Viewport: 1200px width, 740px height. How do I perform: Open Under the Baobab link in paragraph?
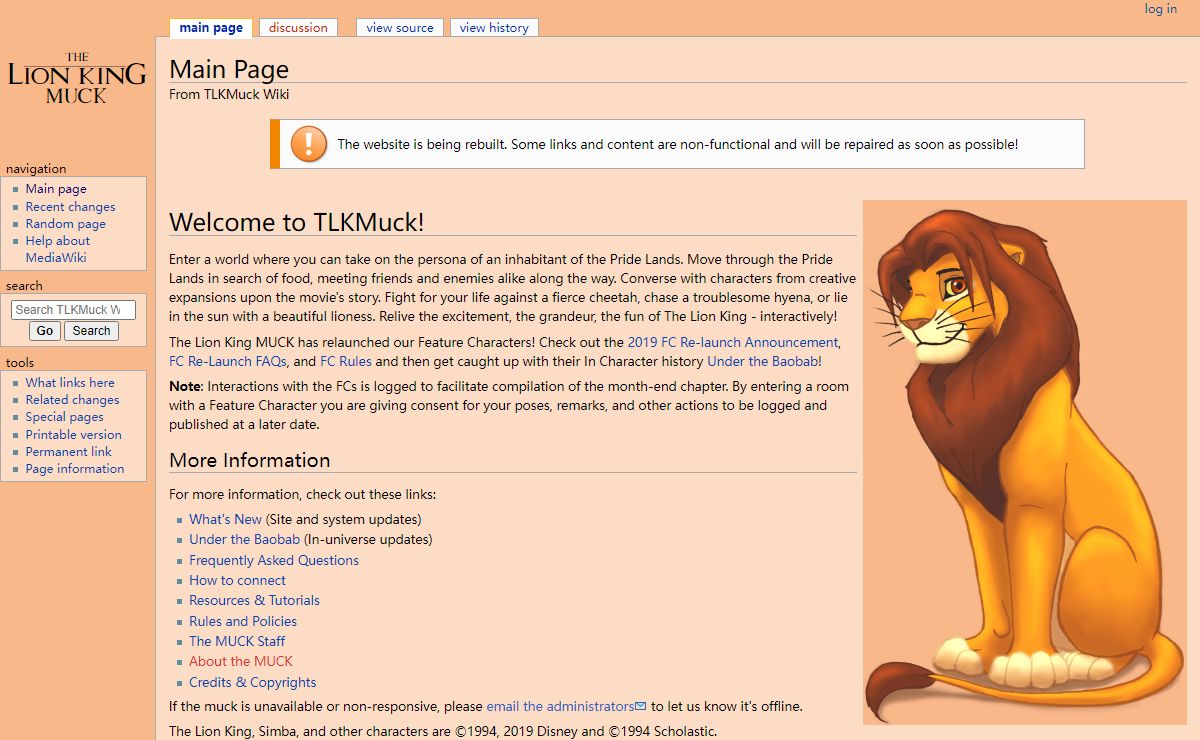(764, 361)
